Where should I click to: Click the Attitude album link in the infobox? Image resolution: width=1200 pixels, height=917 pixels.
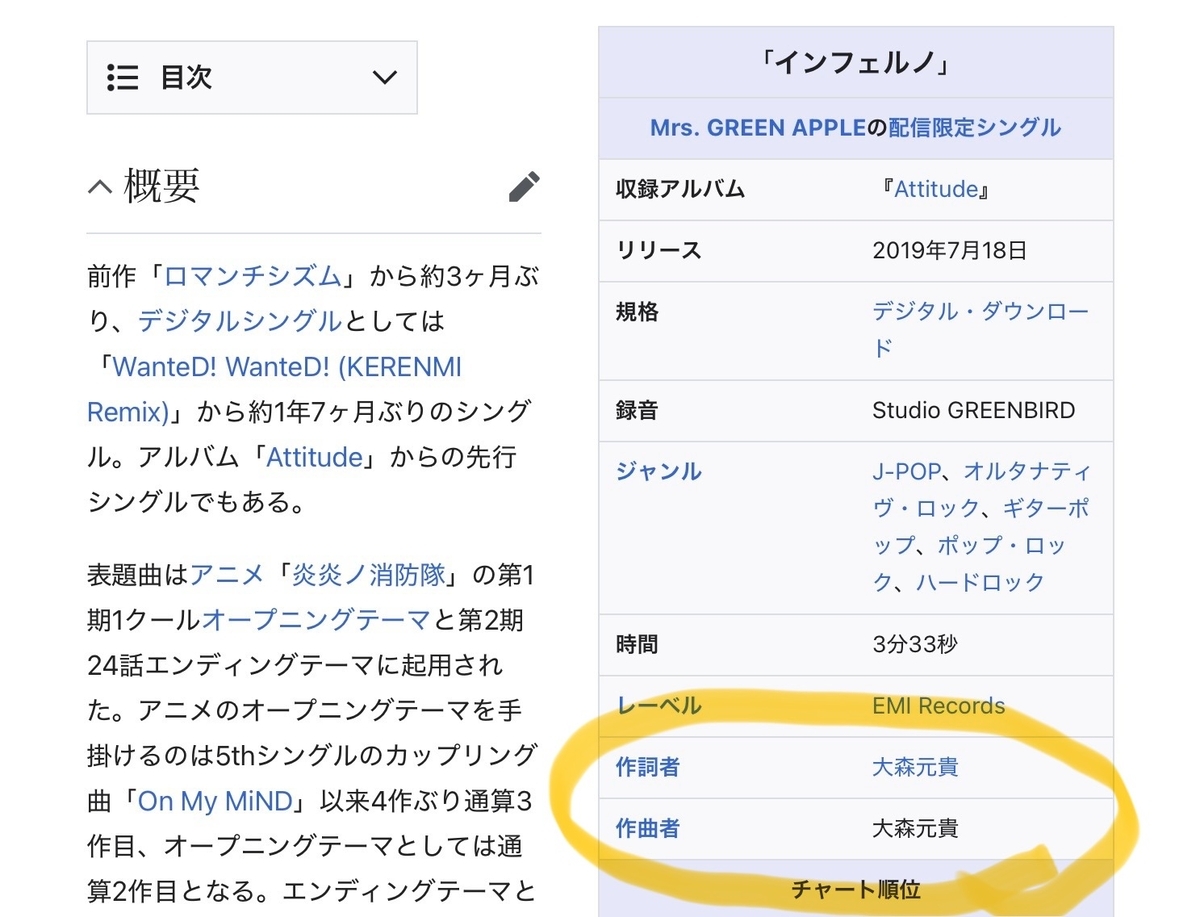point(934,189)
